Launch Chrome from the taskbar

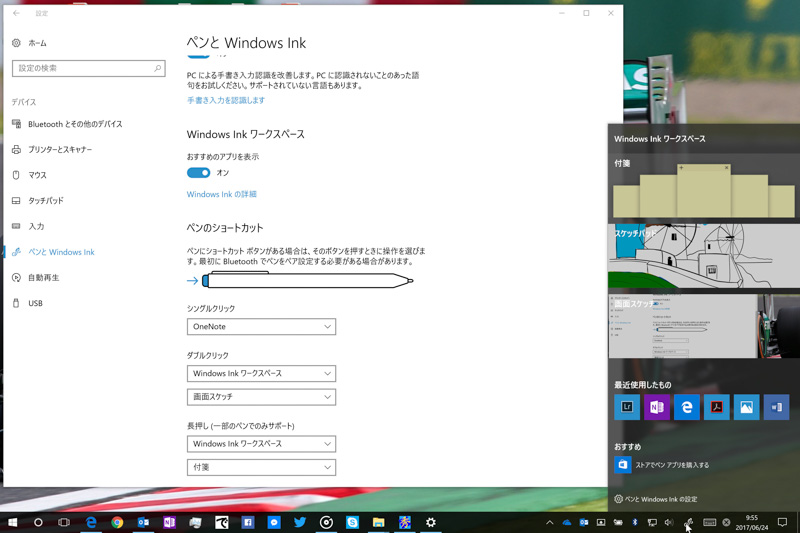117,522
